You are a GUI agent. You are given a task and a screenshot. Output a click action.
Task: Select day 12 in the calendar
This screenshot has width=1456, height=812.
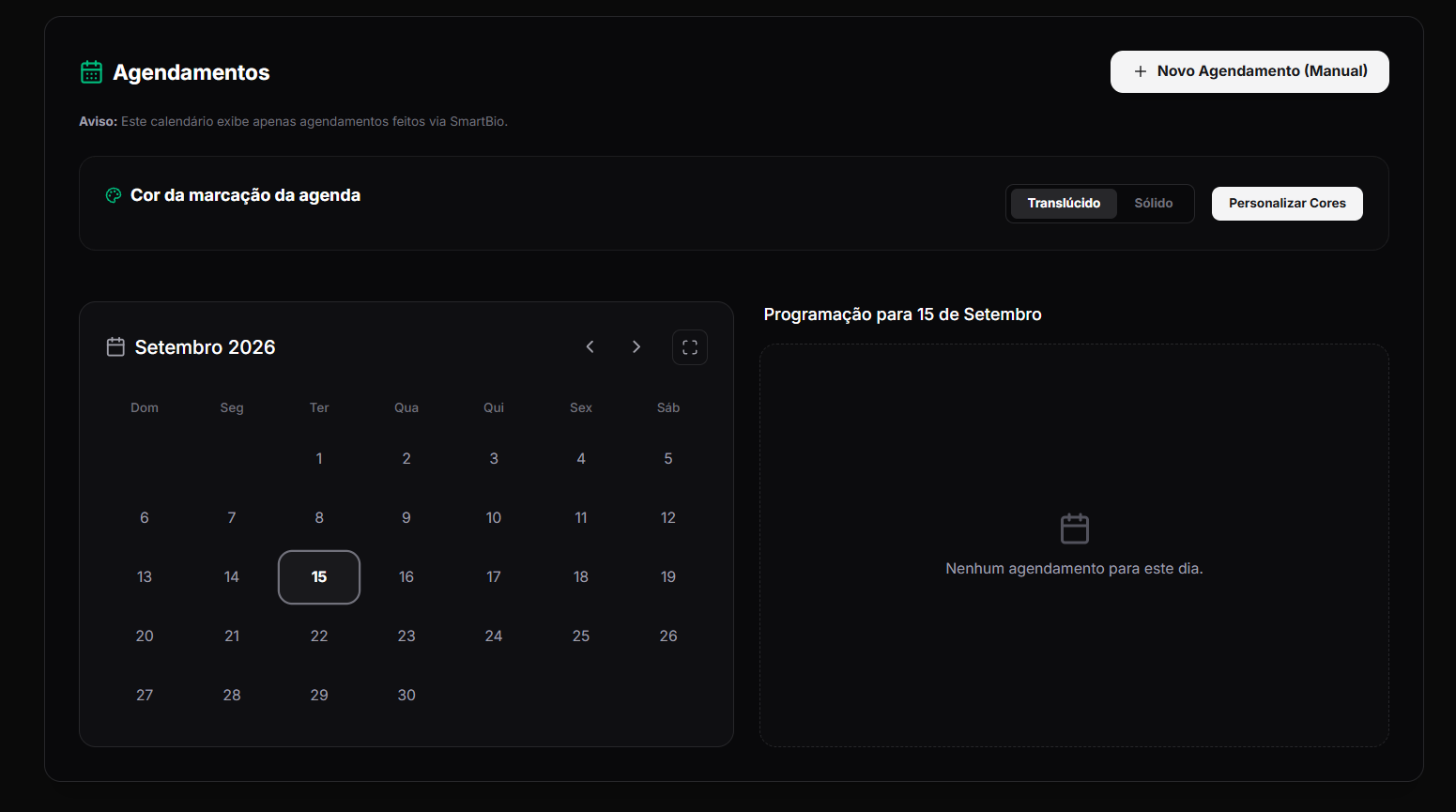coord(668,518)
